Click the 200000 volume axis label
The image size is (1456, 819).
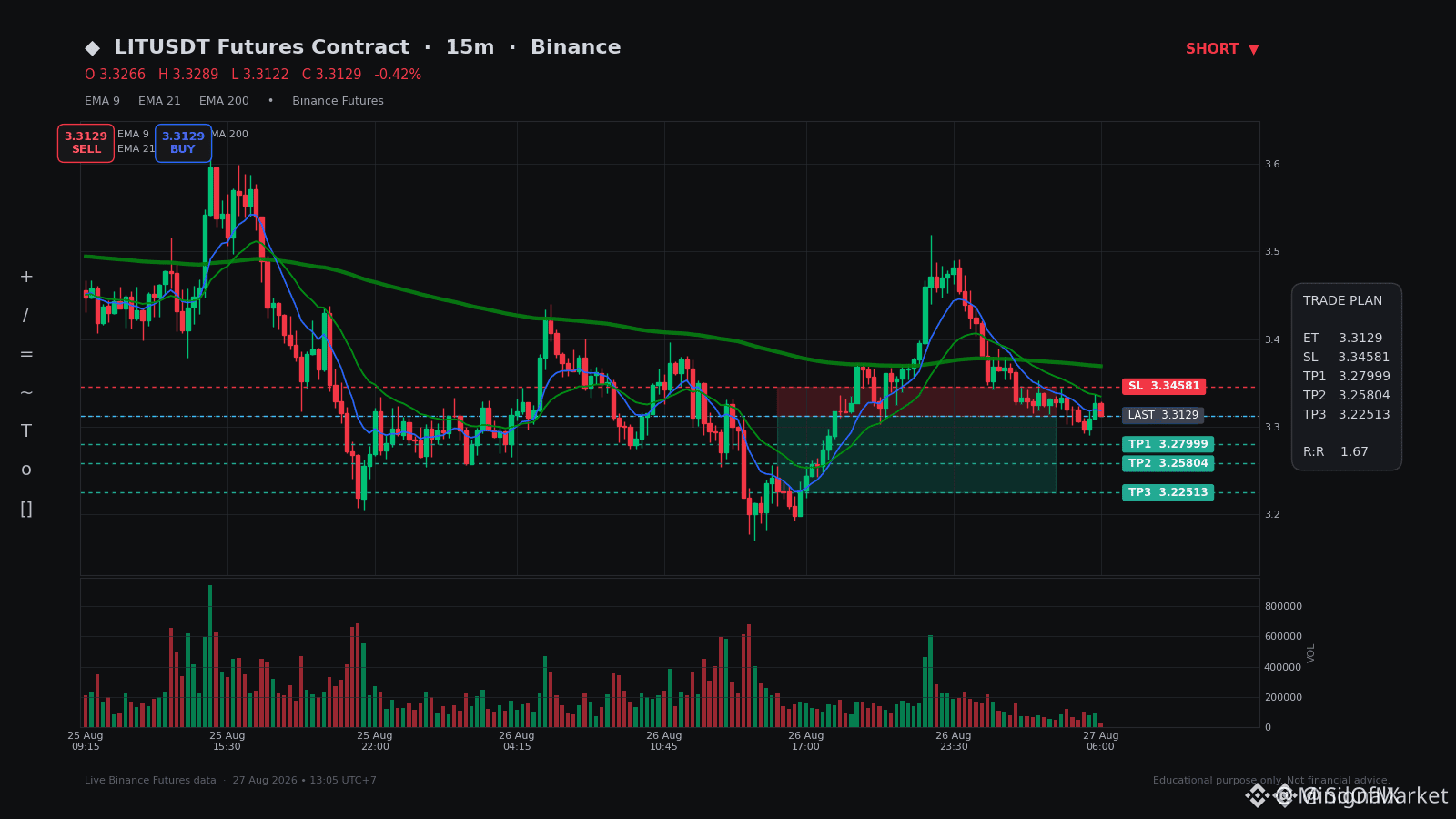1283,698
